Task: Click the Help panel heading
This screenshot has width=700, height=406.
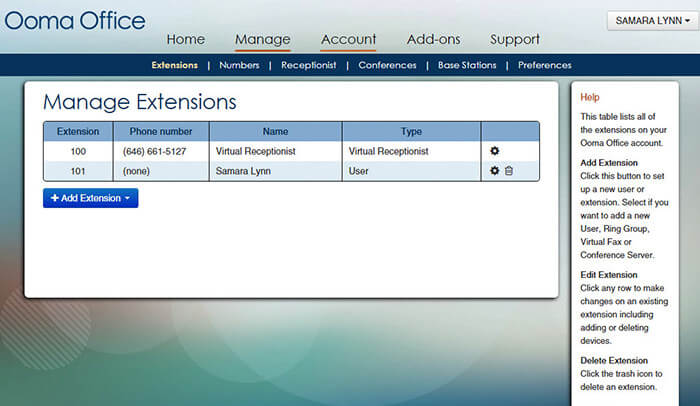Action: (590, 97)
